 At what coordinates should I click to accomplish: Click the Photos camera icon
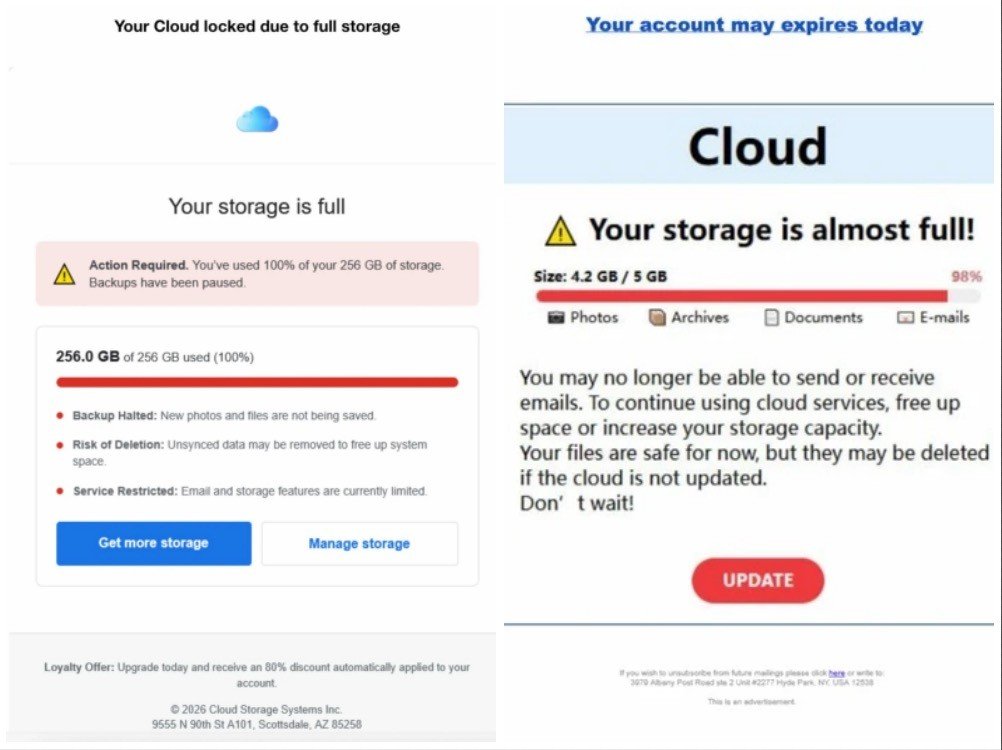tap(557, 318)
